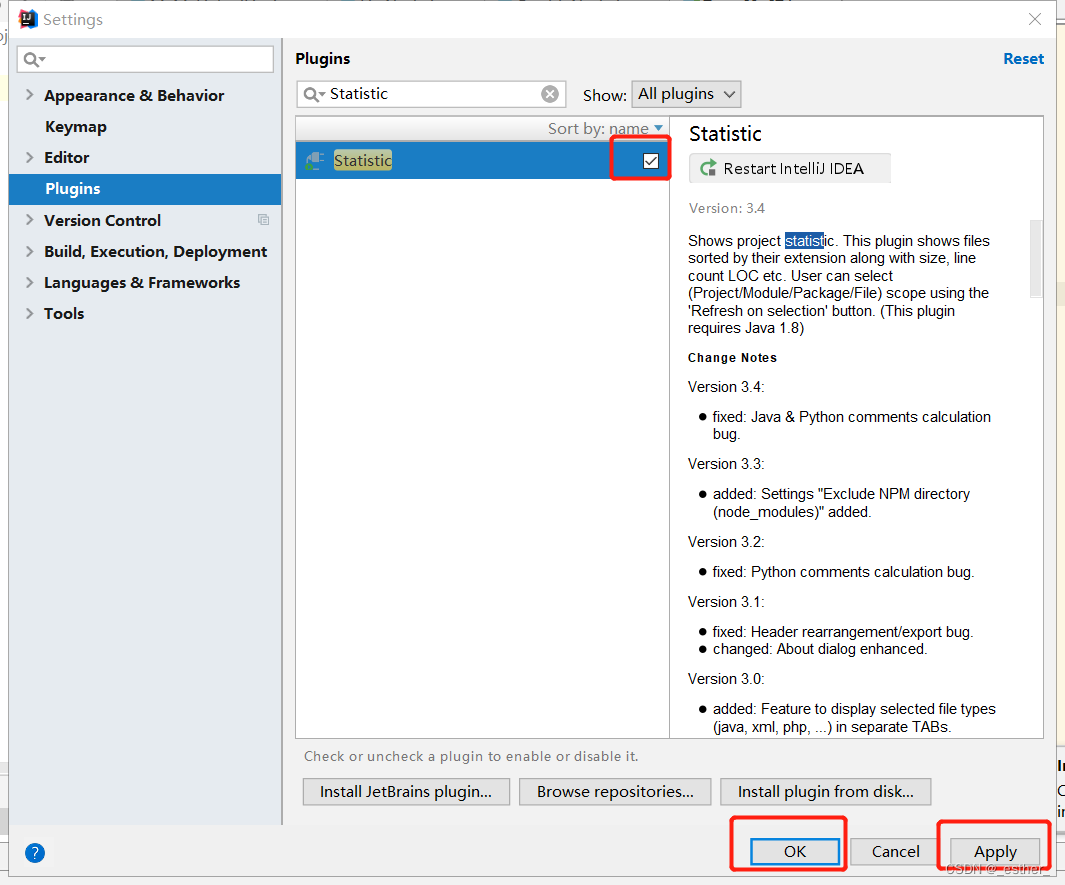Clear the plugin search text with the X icon
Image resolution: width=1065 pixels, height=885 pixels.
[x=549, y=94]
